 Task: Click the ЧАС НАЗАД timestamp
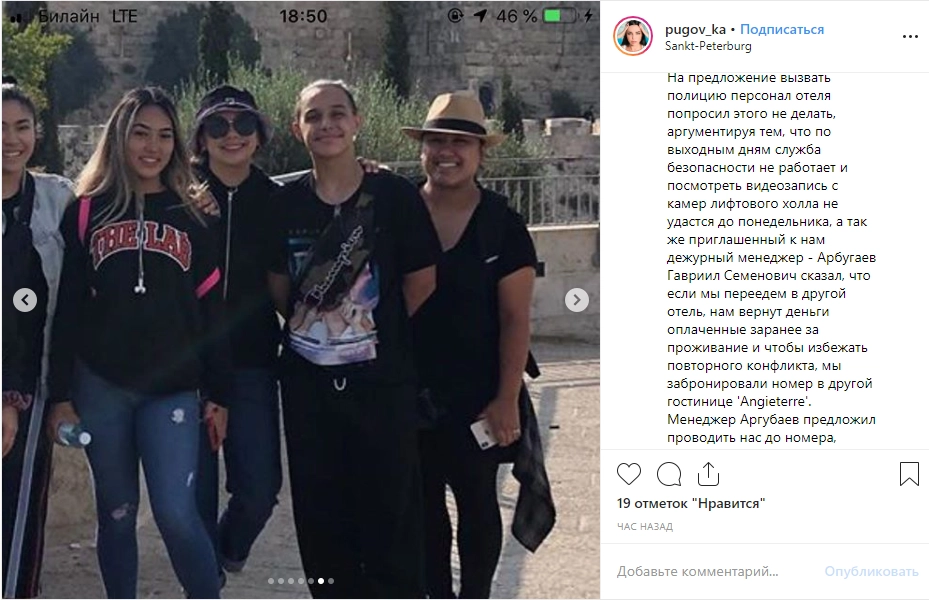[645, 527]
